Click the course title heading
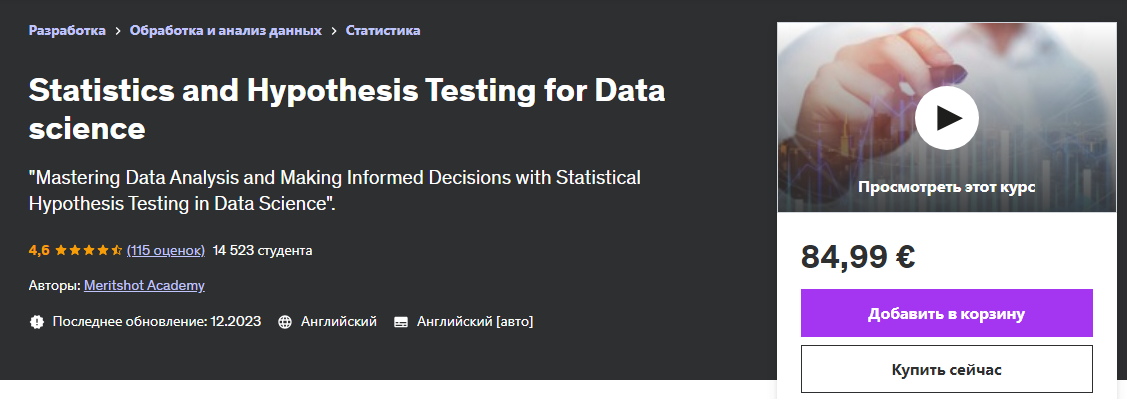The image size is (1127, 399). click(x=347, y=109)
